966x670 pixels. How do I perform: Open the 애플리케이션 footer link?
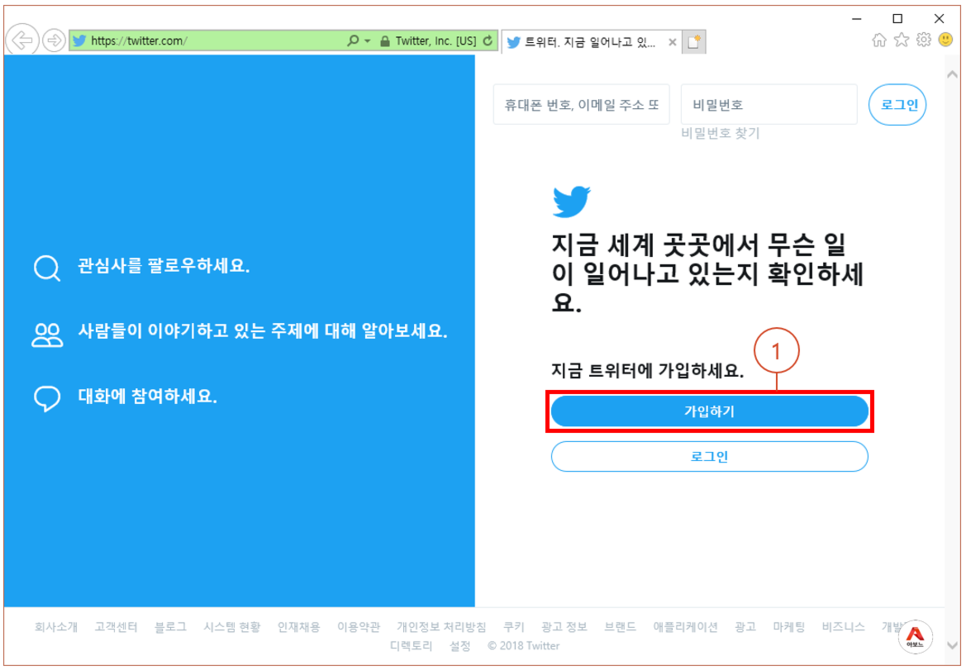[x=686, y=627]
